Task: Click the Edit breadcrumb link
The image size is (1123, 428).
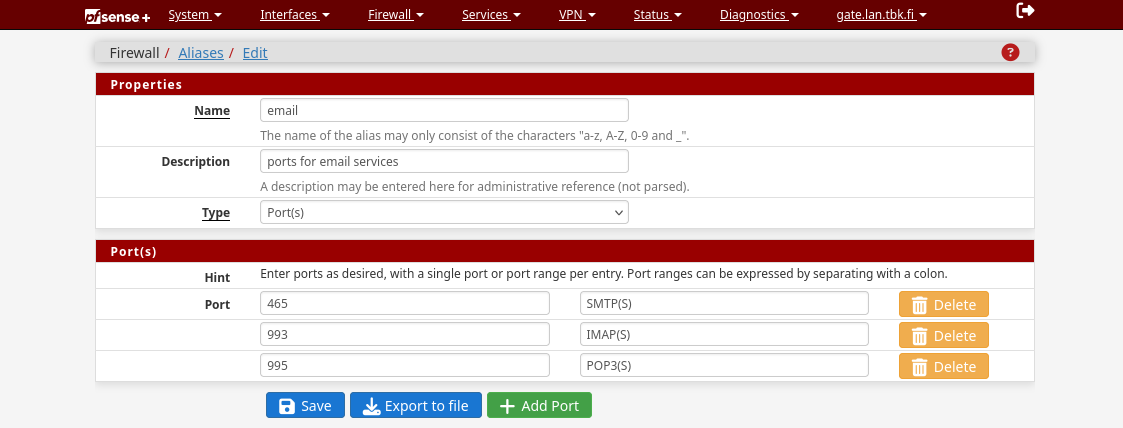Action: tap(255, 53)
